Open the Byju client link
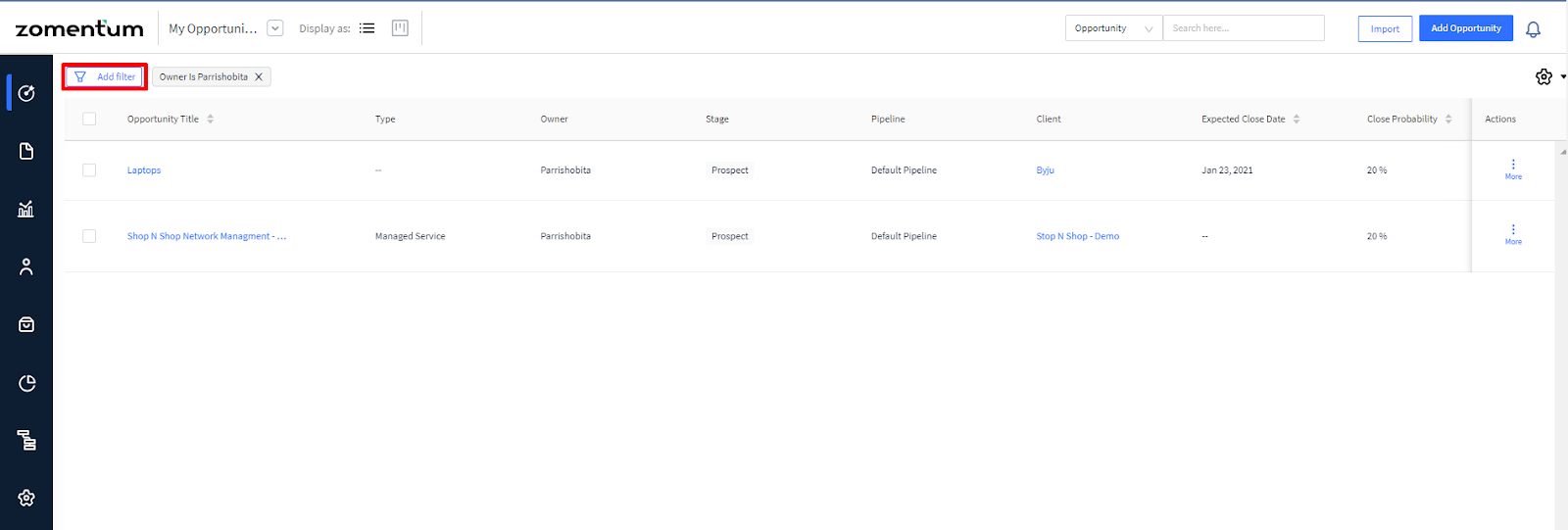The height and width of the screenshot is (530, 1568). (1046, 170)
